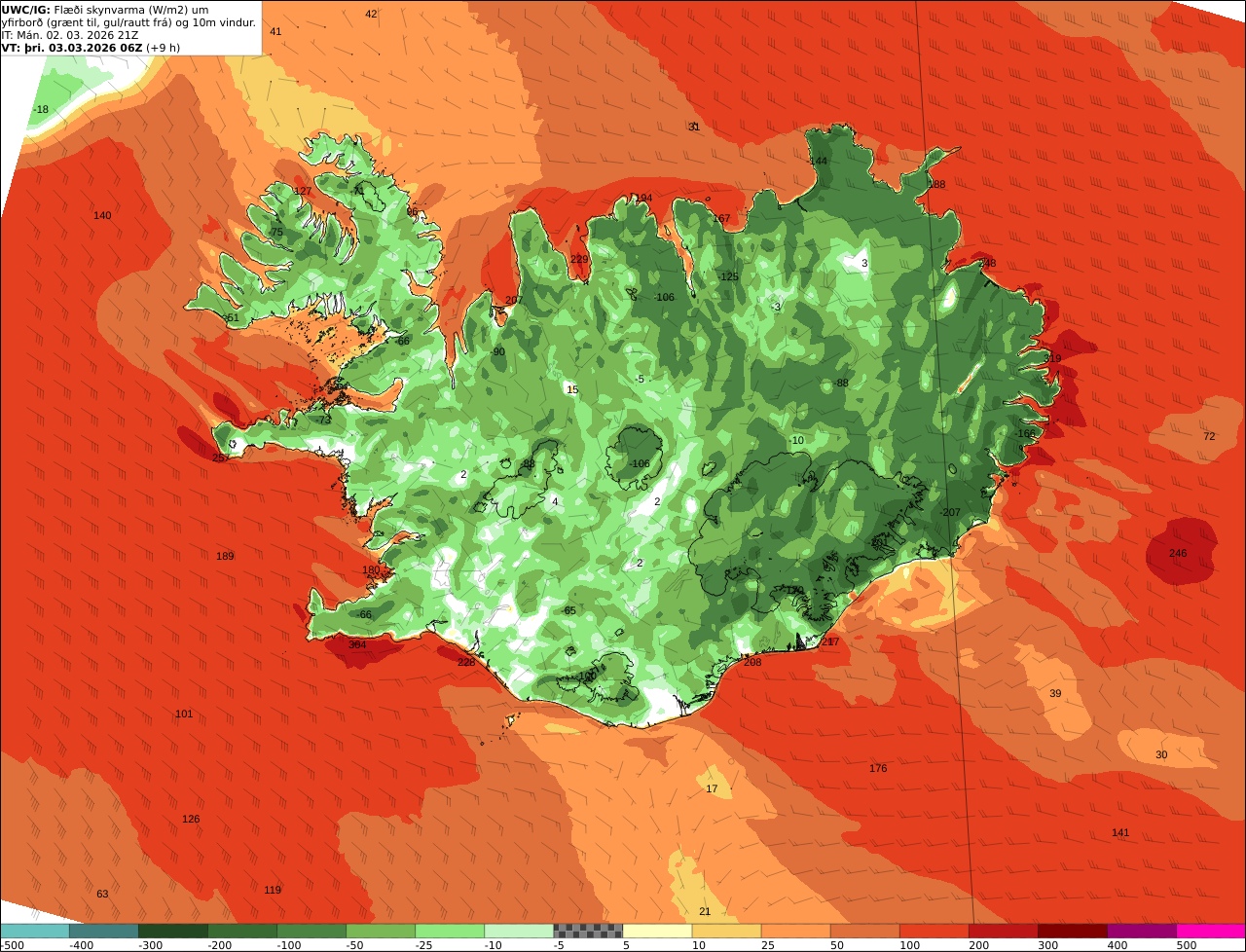
Task: Click the legend swatch between -100 and -50
Action: coord(311,931)
